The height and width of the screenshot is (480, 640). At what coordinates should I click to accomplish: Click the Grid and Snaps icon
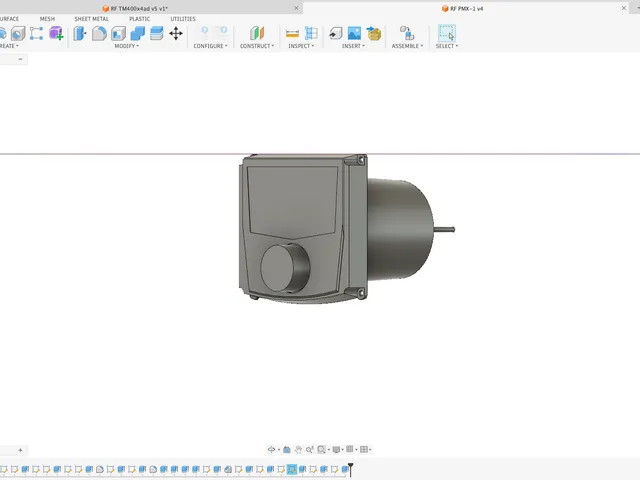(x=350, y=449)
